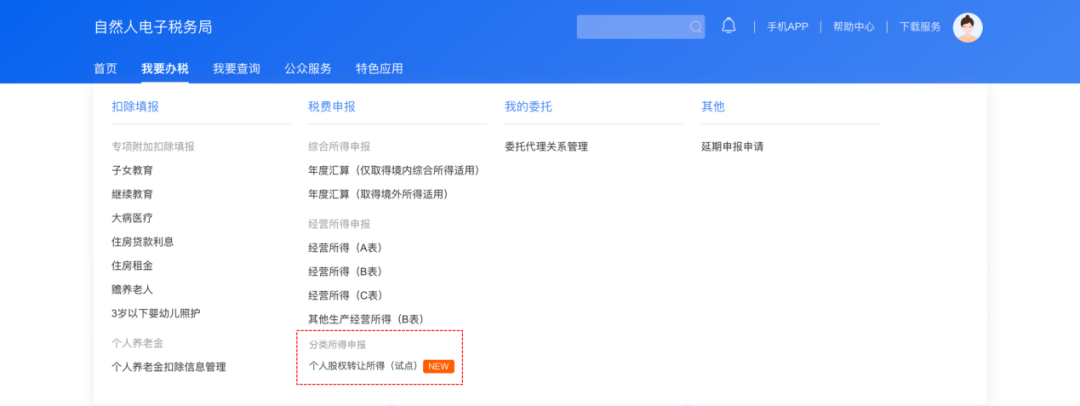Open 3岁以下婴幼儿照护 entry

156,313
